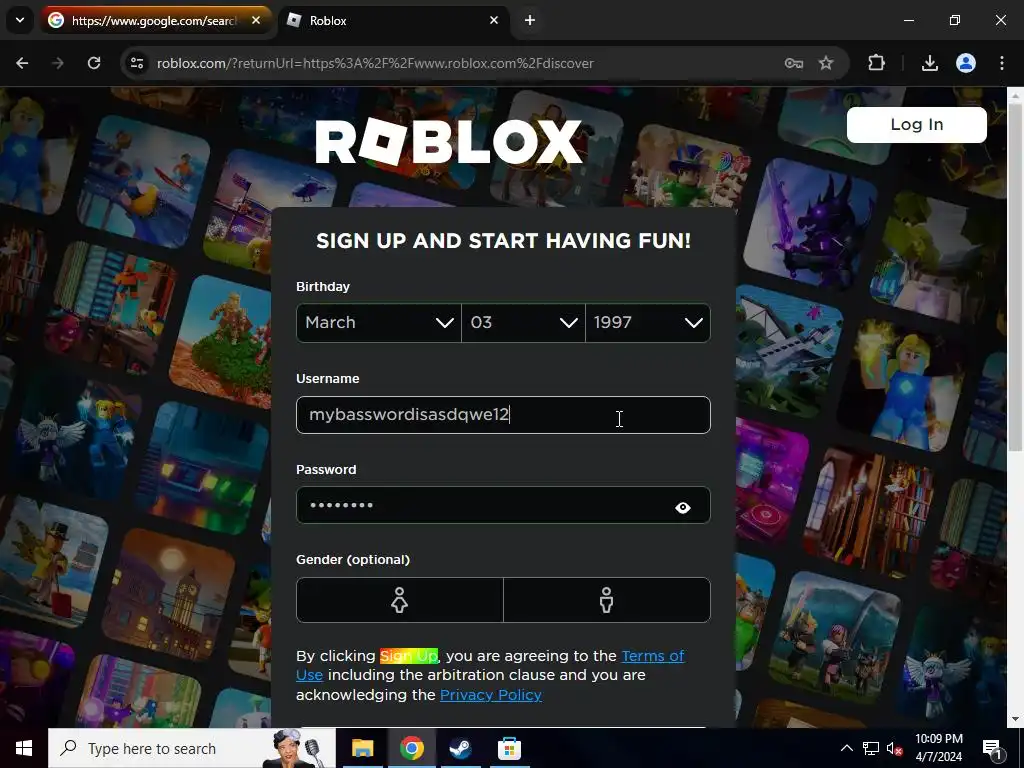
Task: Open the tab search dropdown arrow
Action: pos(20,20)
